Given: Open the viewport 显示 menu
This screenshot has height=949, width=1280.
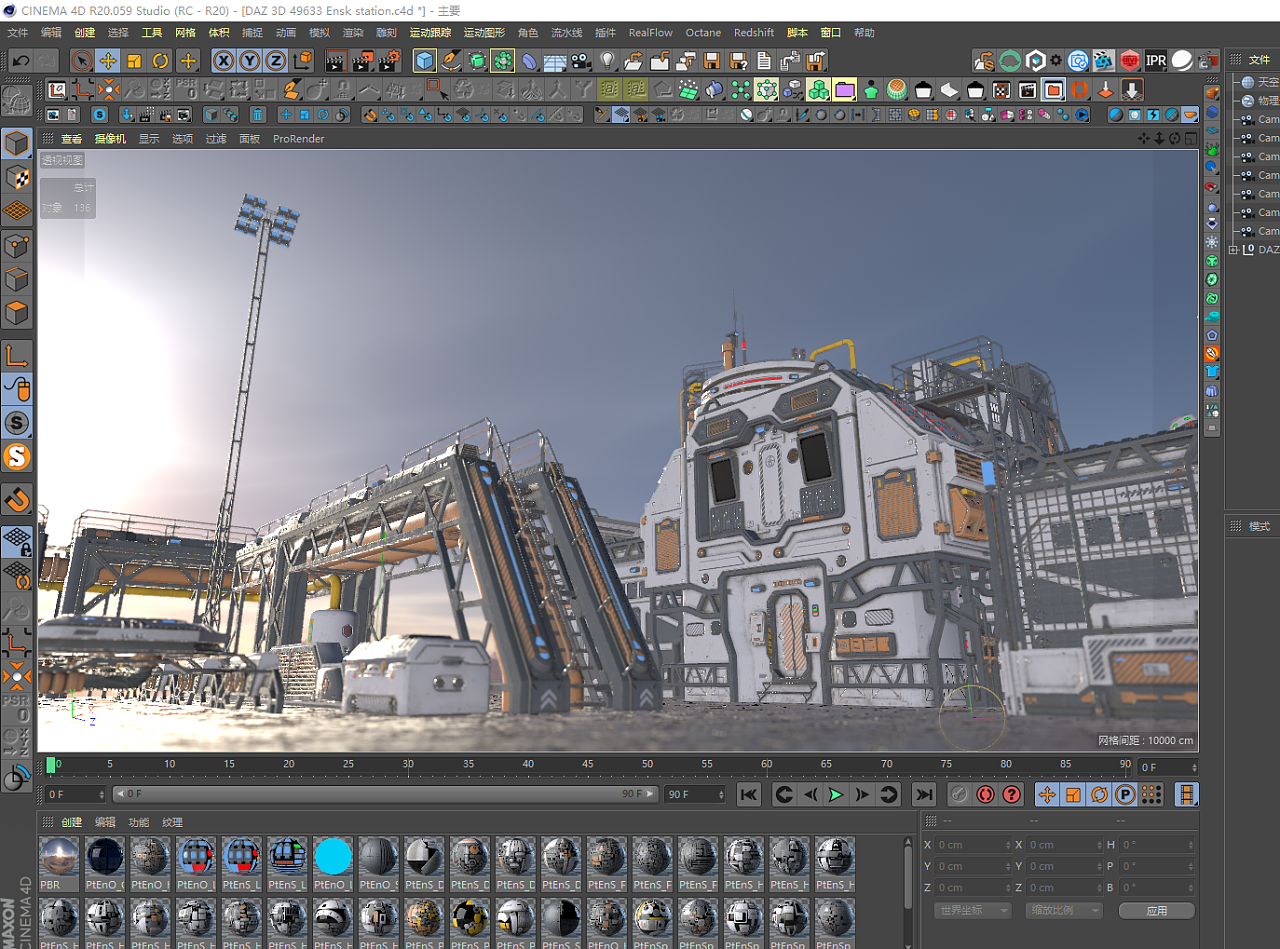Looking at the screenshot, I should point(149,139).
